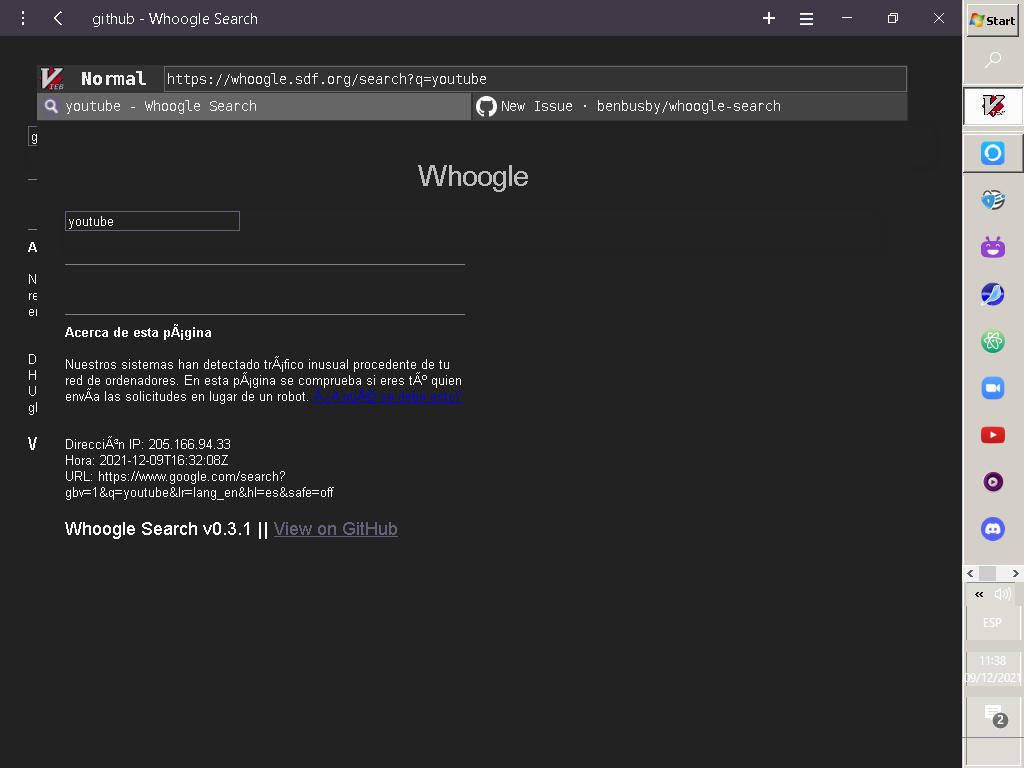Open View on GitHub link
The image size is (1024, 768).
tap(336, 529)
